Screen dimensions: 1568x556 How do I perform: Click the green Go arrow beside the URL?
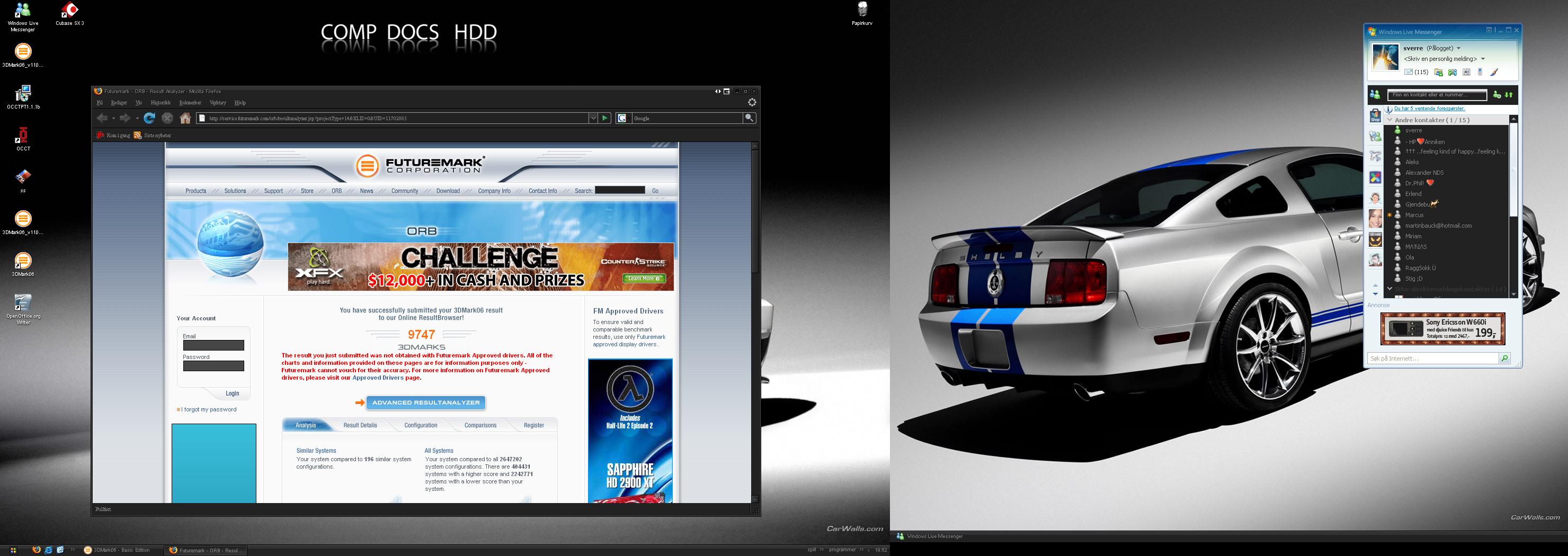pos(605,118)
